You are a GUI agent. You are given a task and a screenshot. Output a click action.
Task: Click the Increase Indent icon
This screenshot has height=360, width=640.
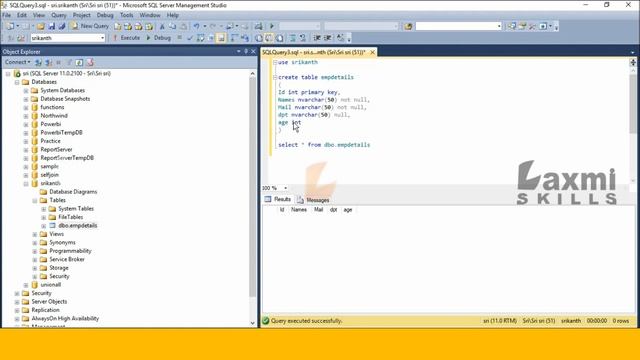[328, 38]
